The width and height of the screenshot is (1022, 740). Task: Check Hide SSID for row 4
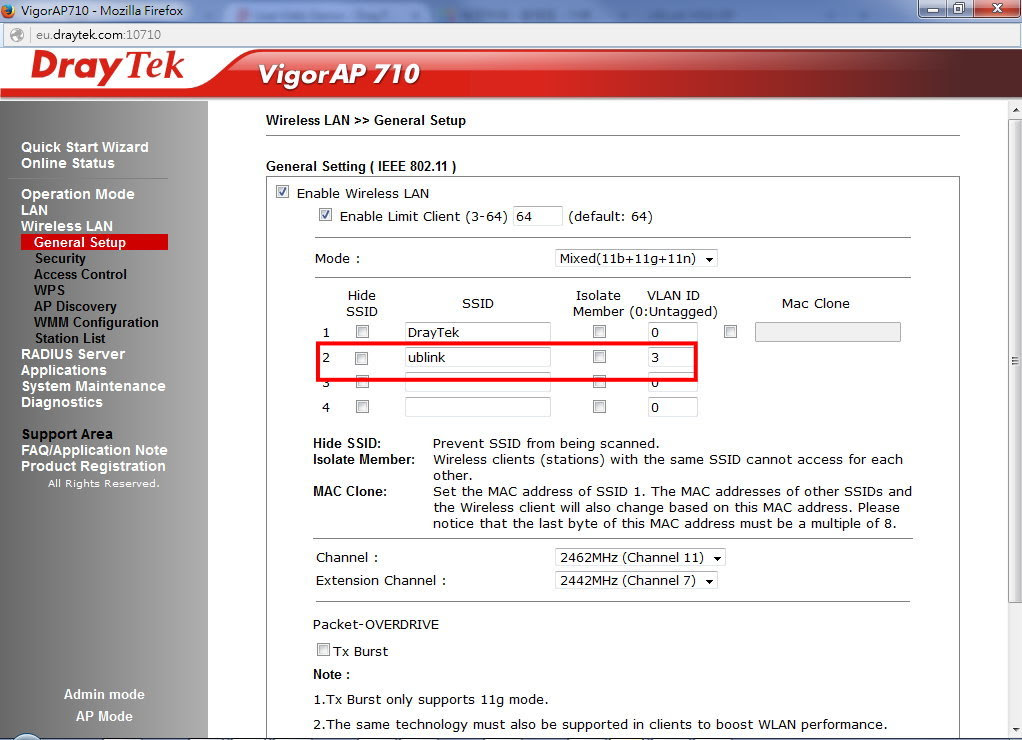click(x=362, y=406)
